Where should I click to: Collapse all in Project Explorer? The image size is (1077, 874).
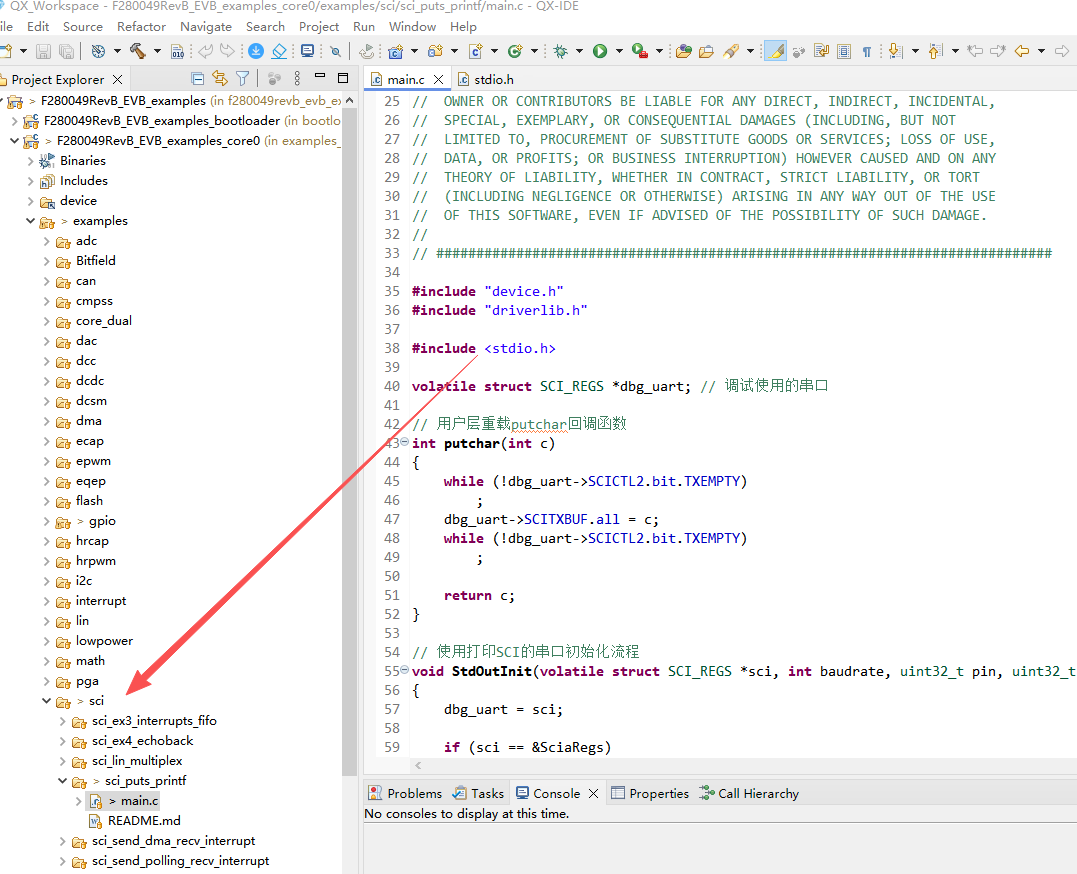point(198,79)
